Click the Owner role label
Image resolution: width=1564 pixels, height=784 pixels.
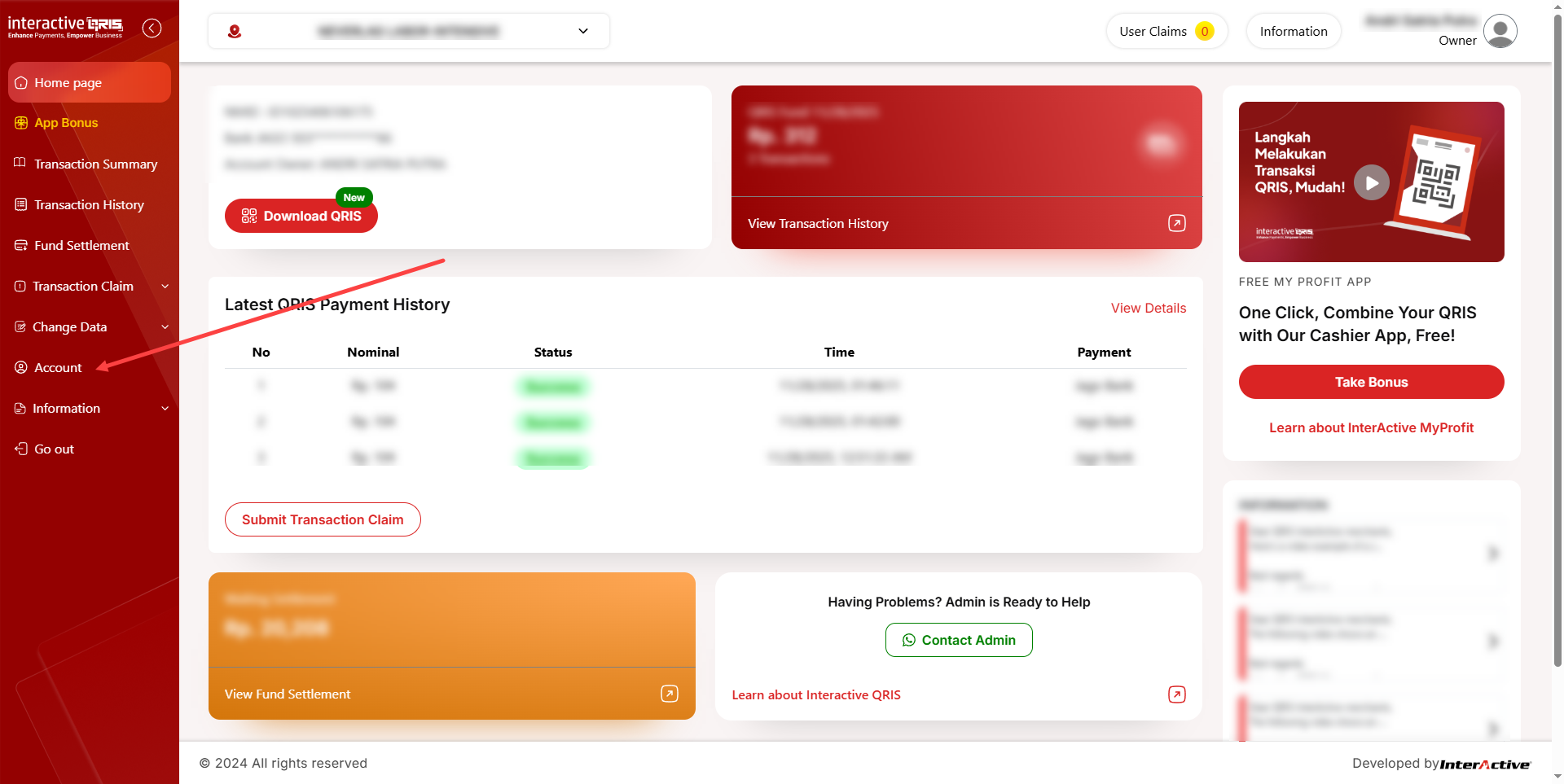point(1457,41)
